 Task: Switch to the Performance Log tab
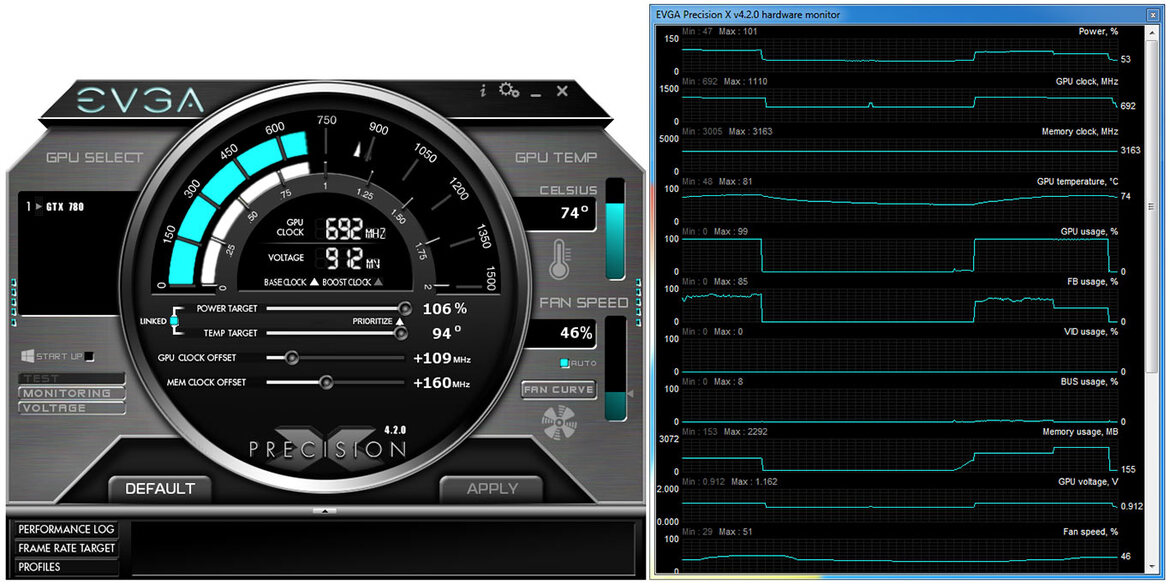click(66, 530)
